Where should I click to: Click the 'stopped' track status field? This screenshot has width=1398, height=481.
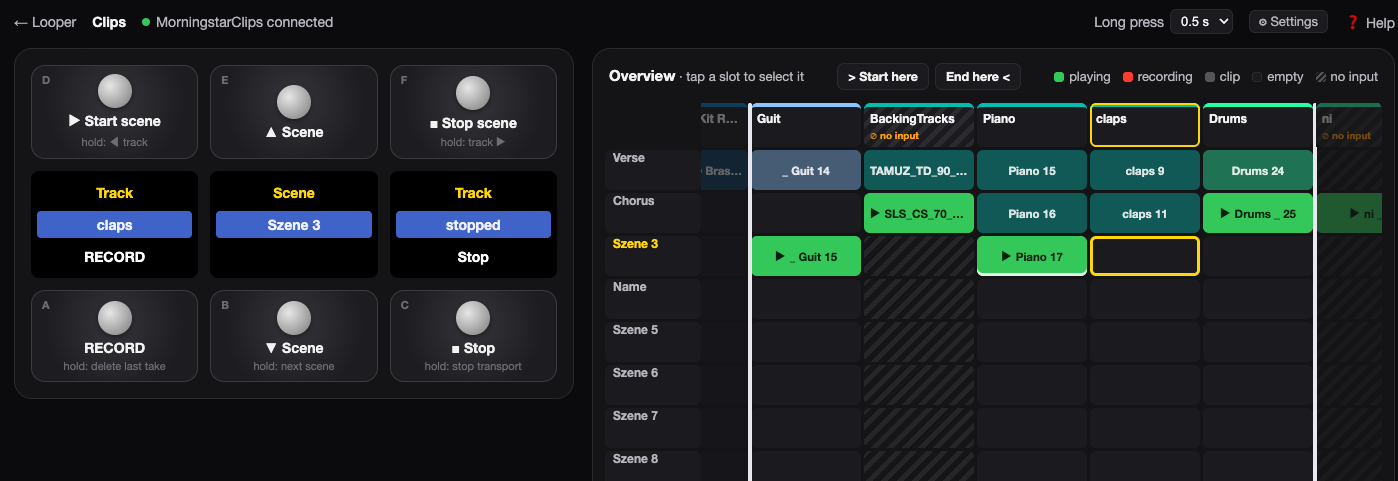[473, 225]
